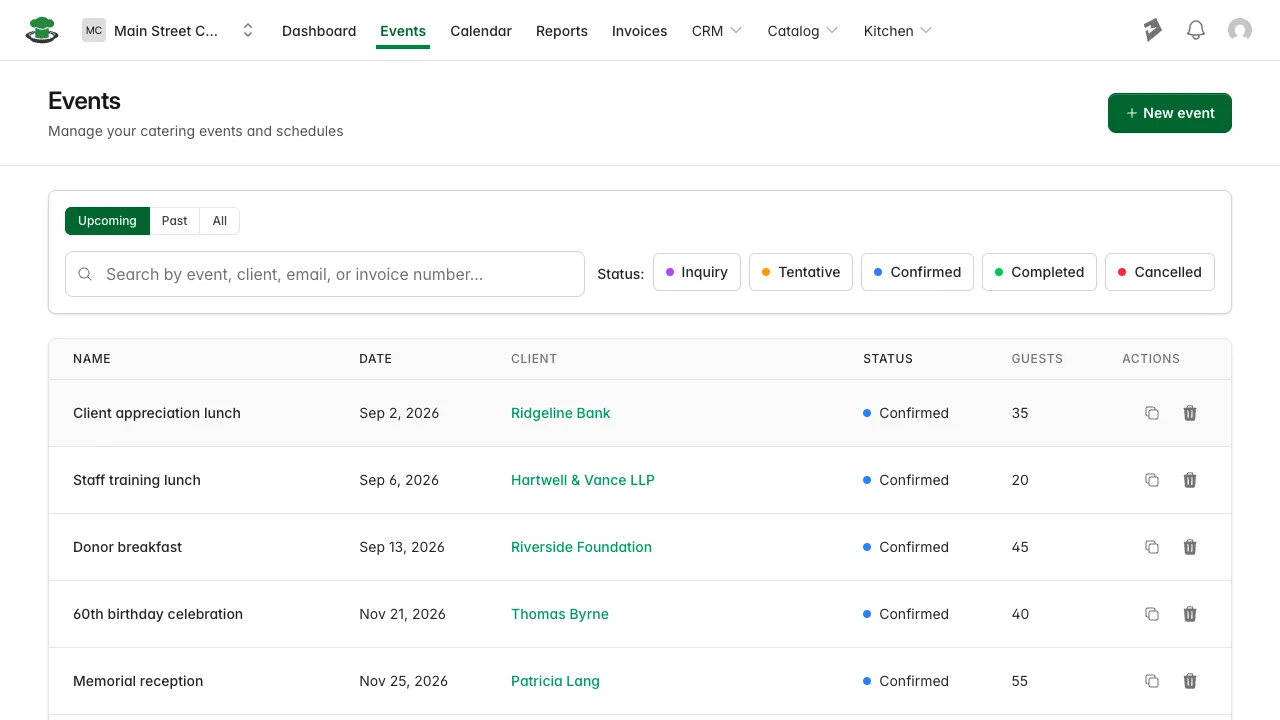Open the Ridgeline Bank client link
The image size is (1280, 720).
click(560, 413)
